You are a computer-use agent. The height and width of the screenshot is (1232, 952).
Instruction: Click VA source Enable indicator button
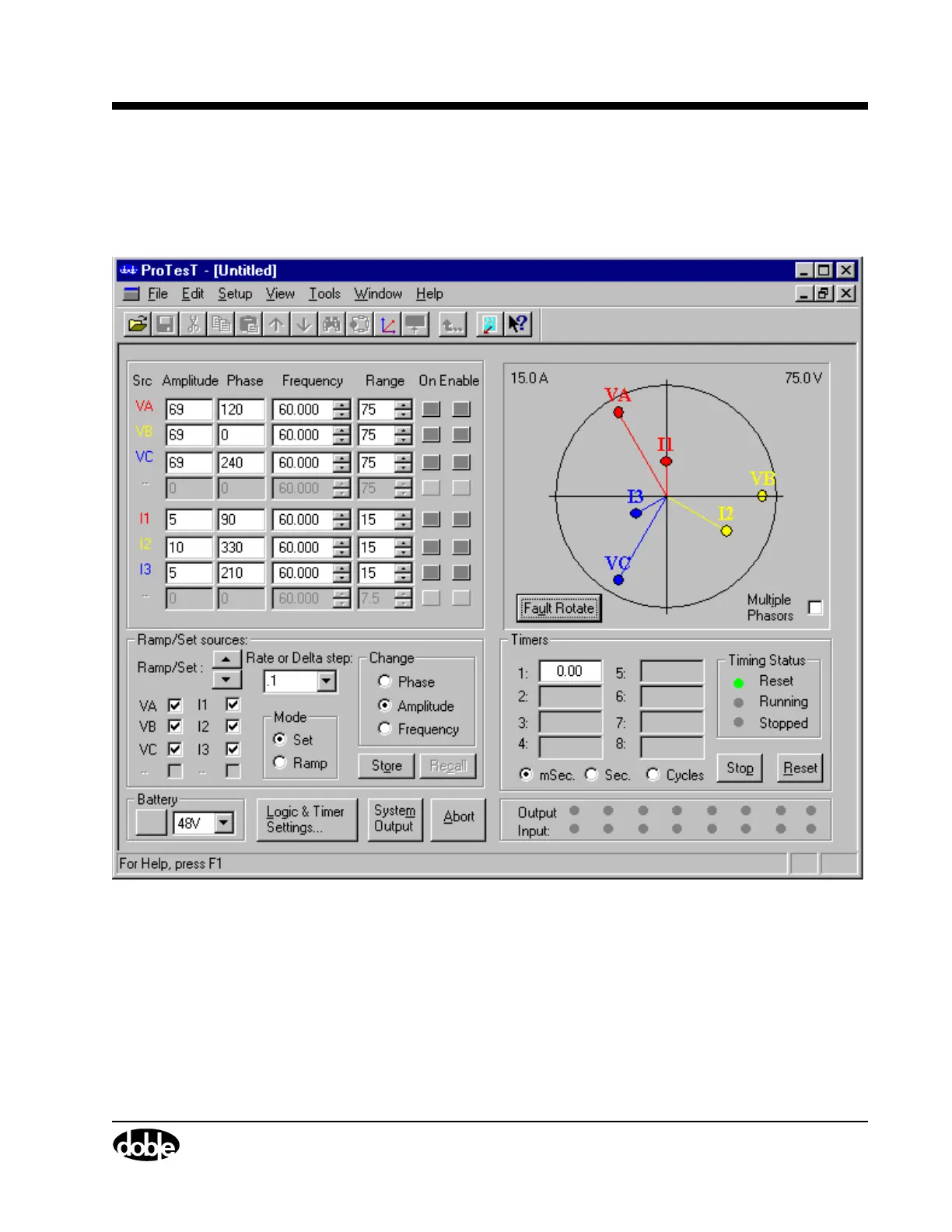[x=461, y=409]
